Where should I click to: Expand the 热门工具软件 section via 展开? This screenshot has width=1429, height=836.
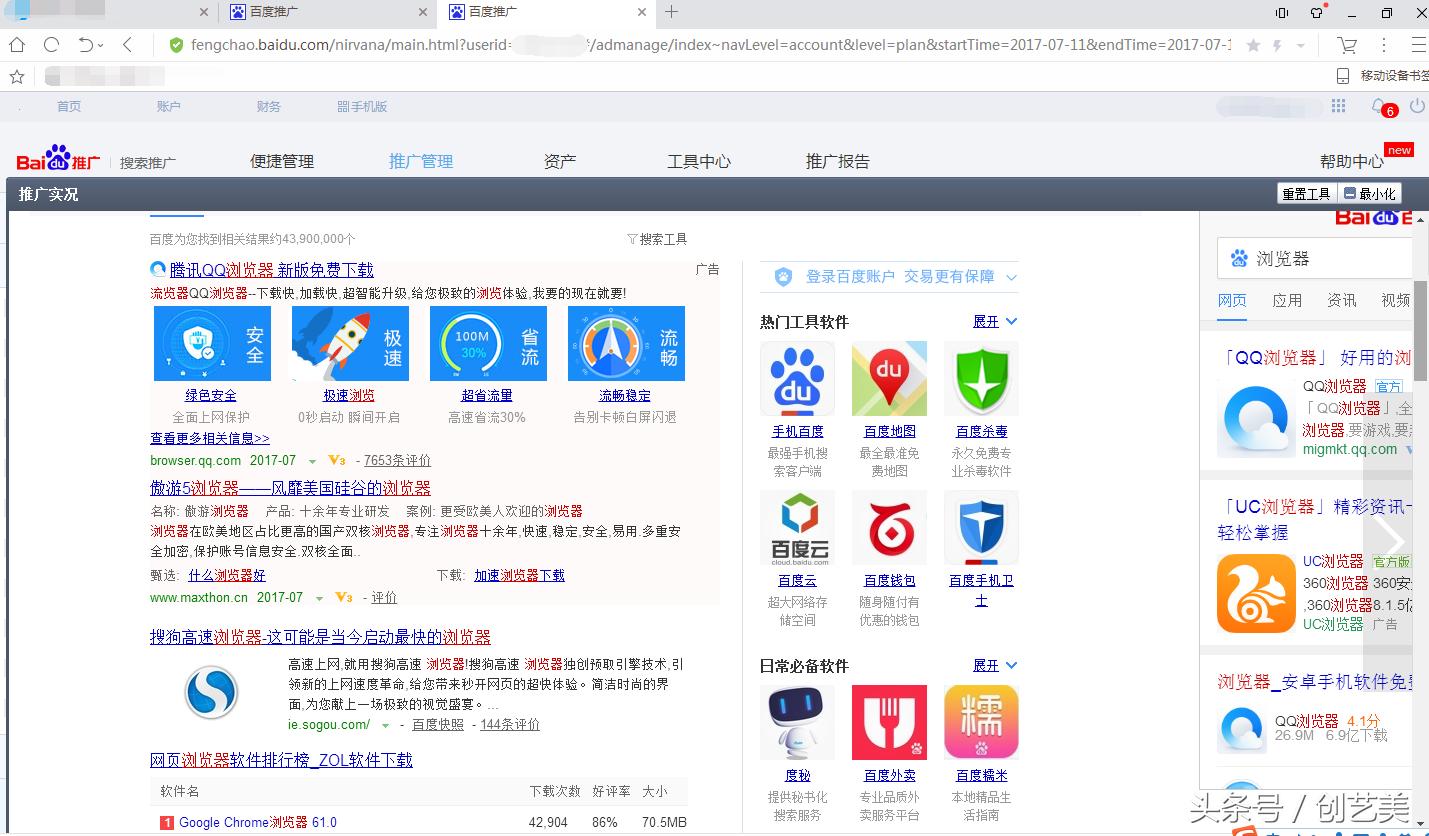tap(995, 321)
